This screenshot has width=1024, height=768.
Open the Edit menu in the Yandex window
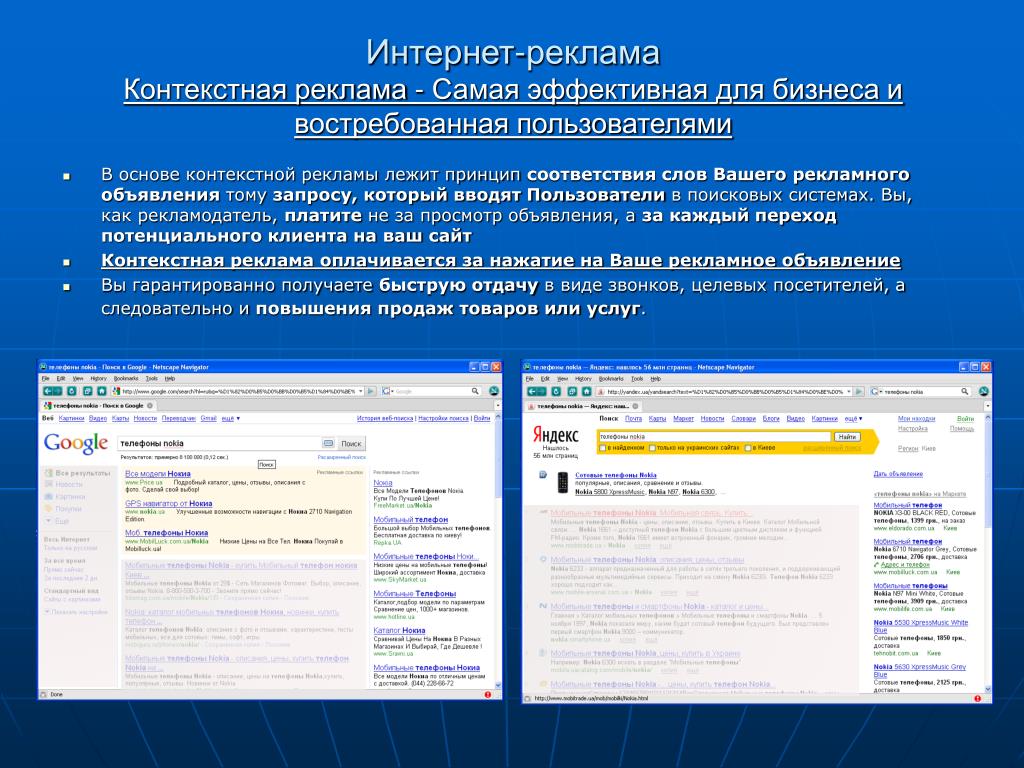coord(545,379)
